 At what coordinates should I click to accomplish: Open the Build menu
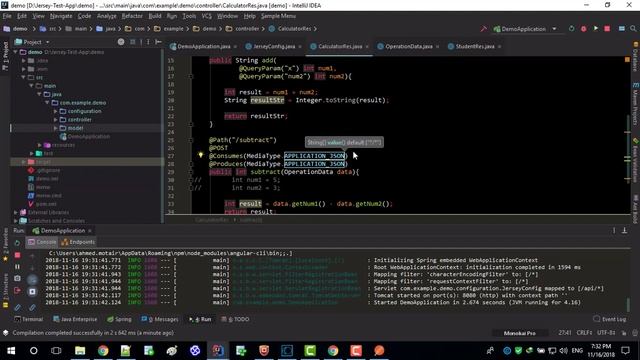(x=155, y=16)
